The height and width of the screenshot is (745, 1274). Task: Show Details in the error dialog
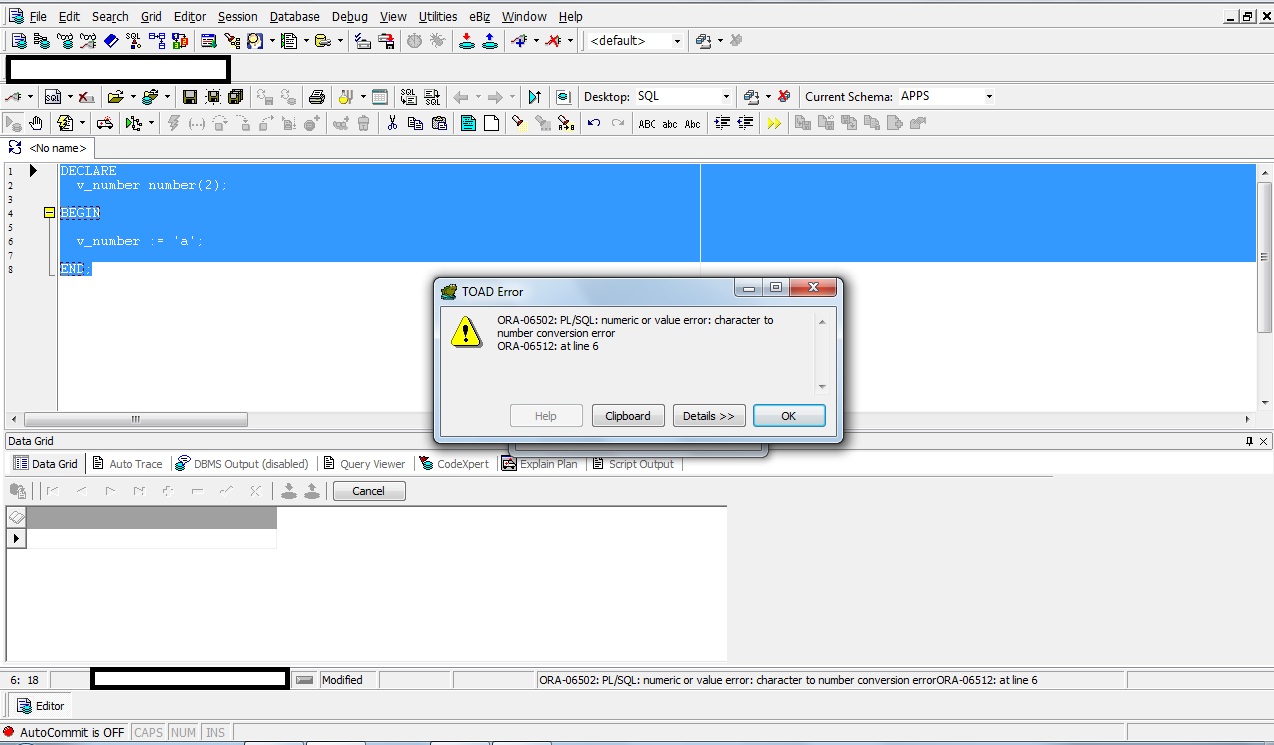(x=709, y=415)
